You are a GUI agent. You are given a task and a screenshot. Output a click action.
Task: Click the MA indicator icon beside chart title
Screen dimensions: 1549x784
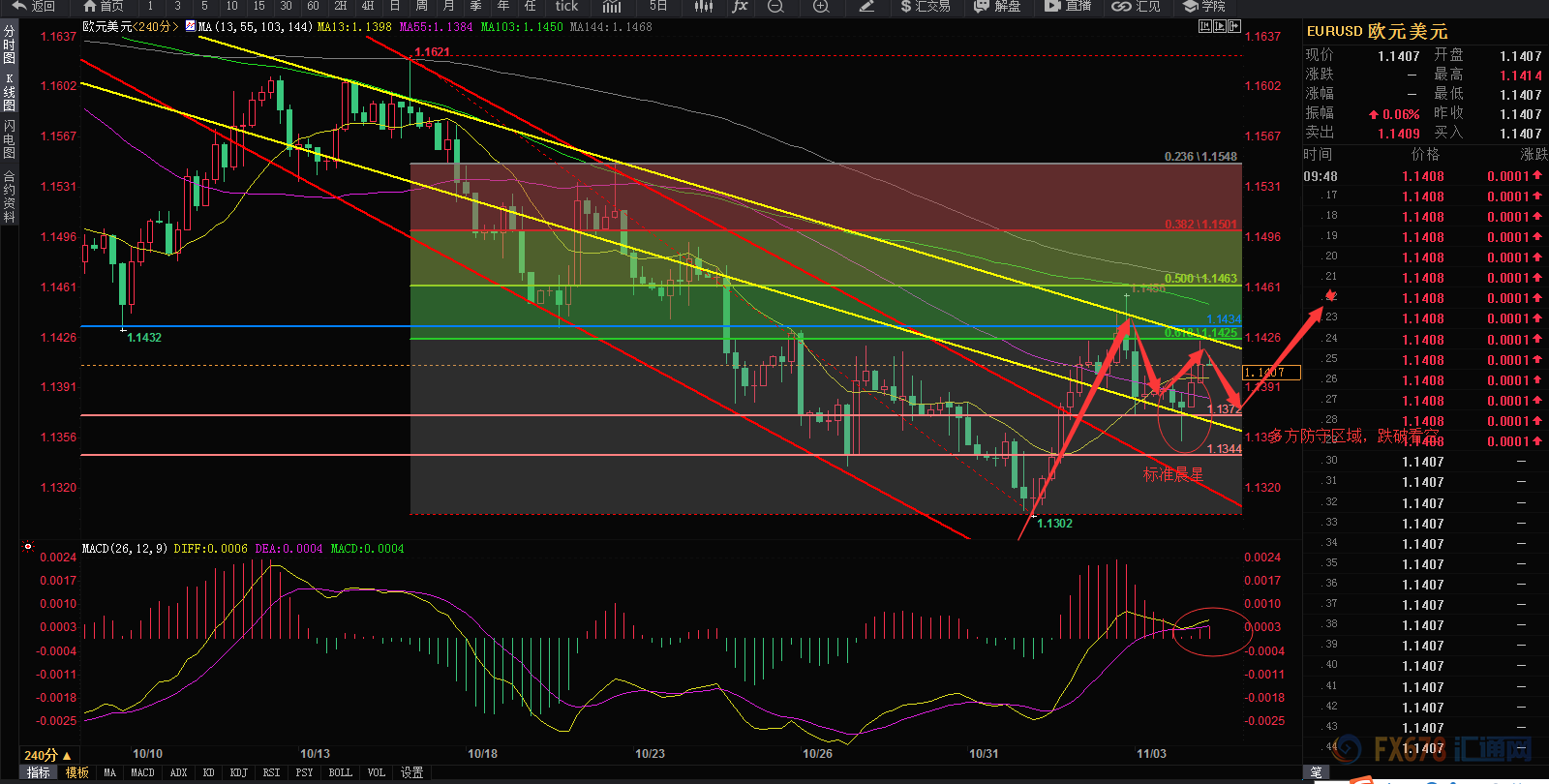(x=190, y=27)
